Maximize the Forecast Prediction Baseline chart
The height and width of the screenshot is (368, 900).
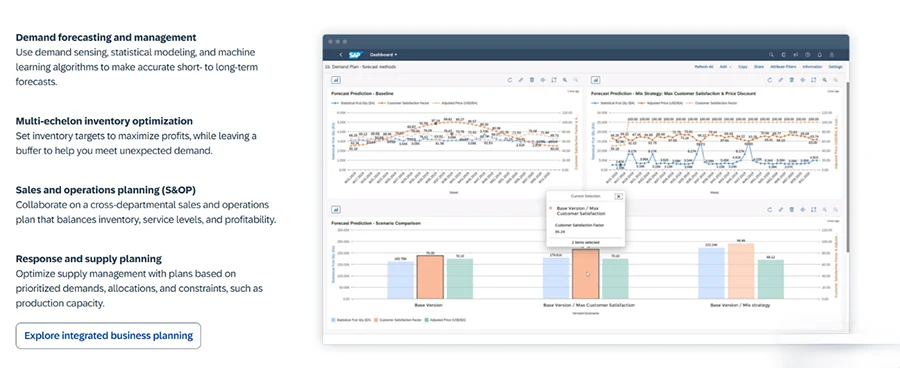(x=554, y=80)
